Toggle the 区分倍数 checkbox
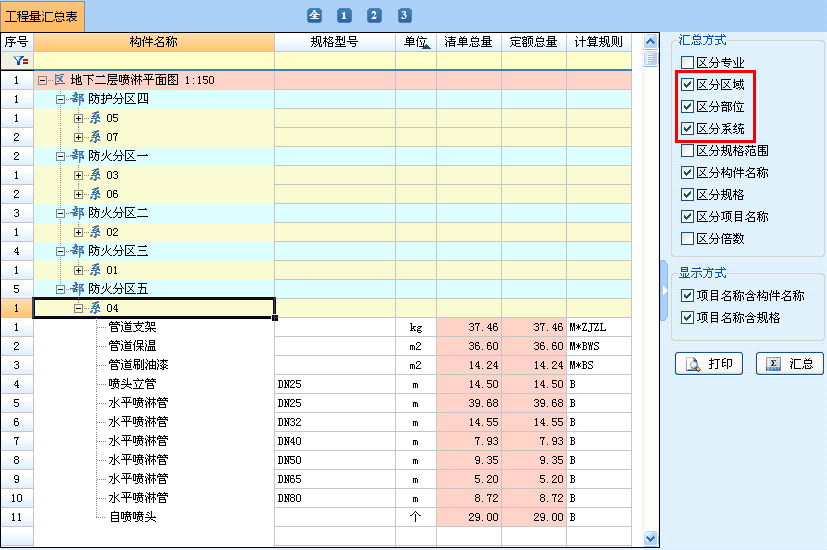The width and height of the screenshot is (827, 550). [x=687, y=239]
